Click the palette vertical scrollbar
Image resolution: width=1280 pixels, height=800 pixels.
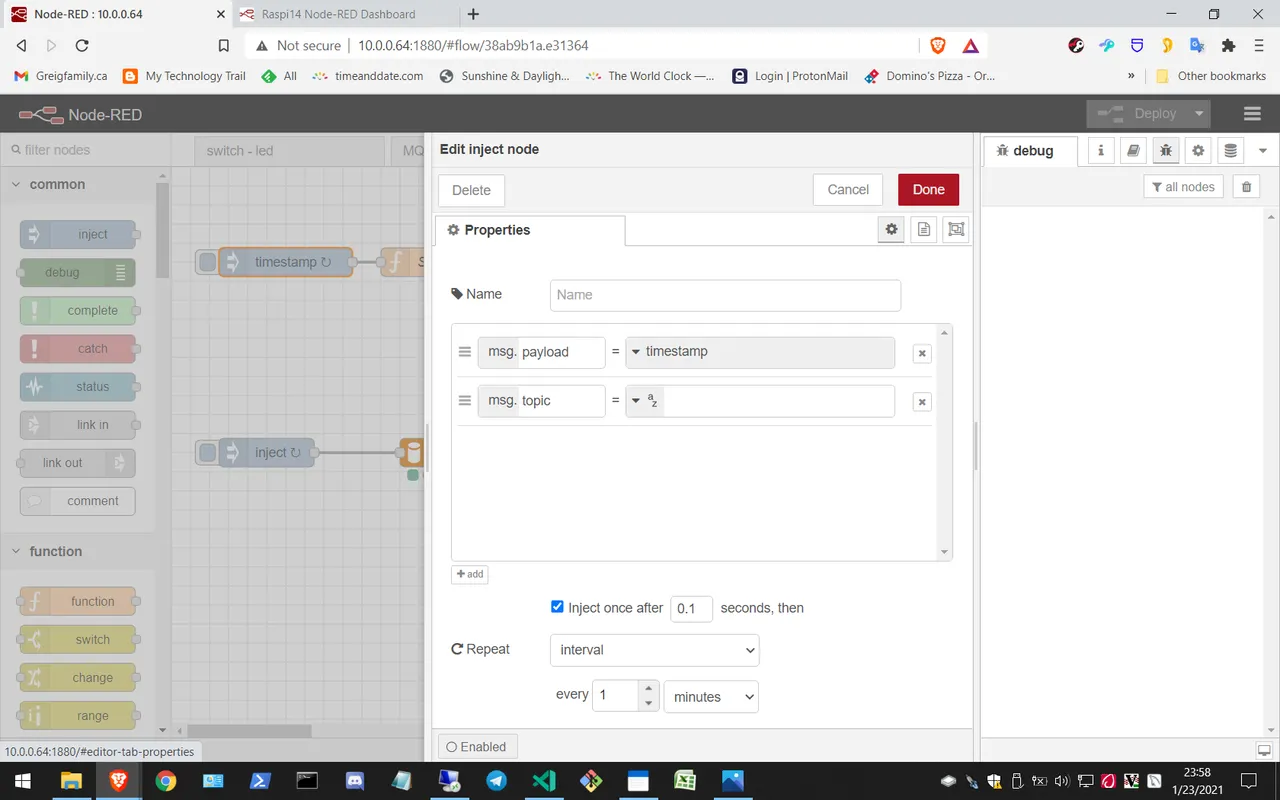coord(162,230)
